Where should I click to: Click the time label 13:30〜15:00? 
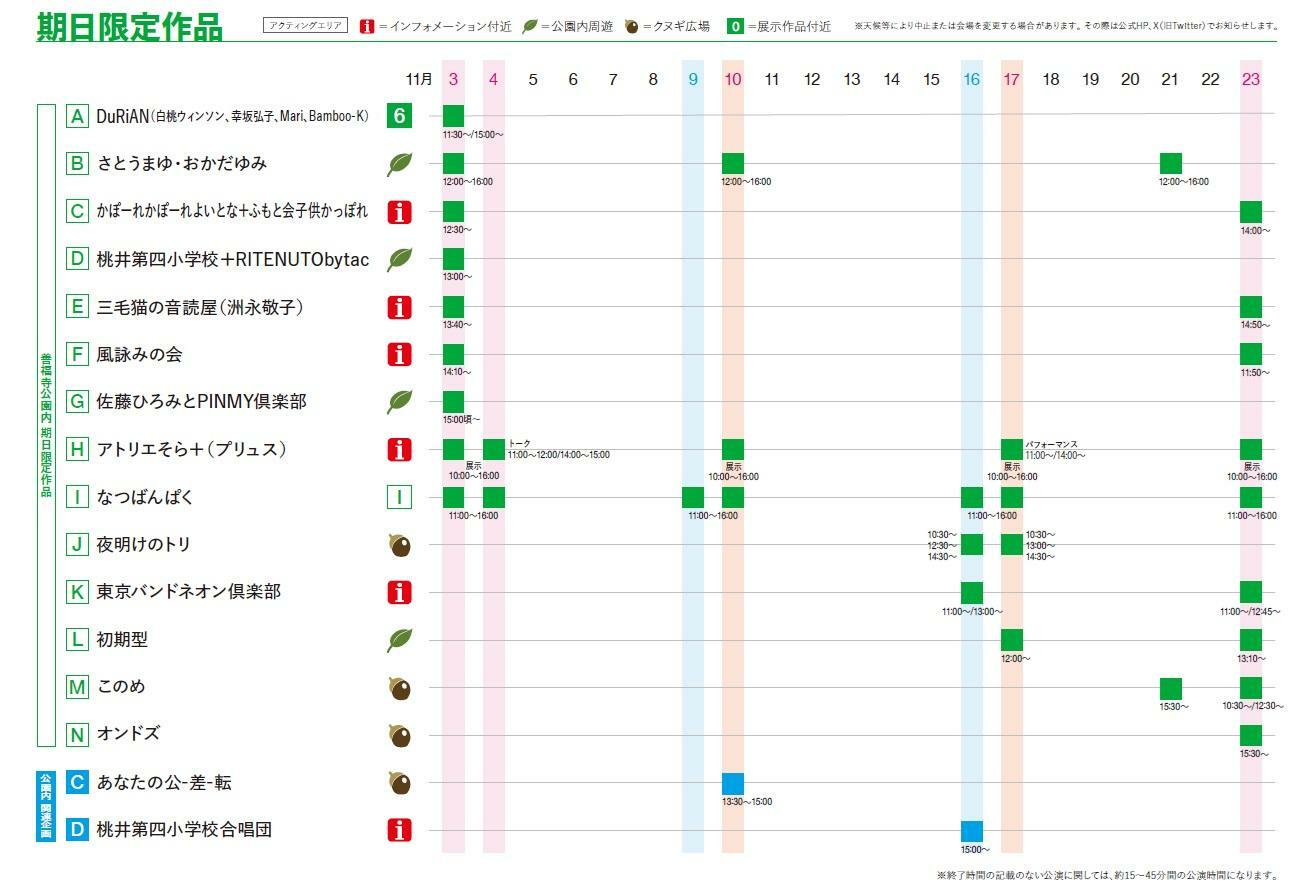(747, 802)
